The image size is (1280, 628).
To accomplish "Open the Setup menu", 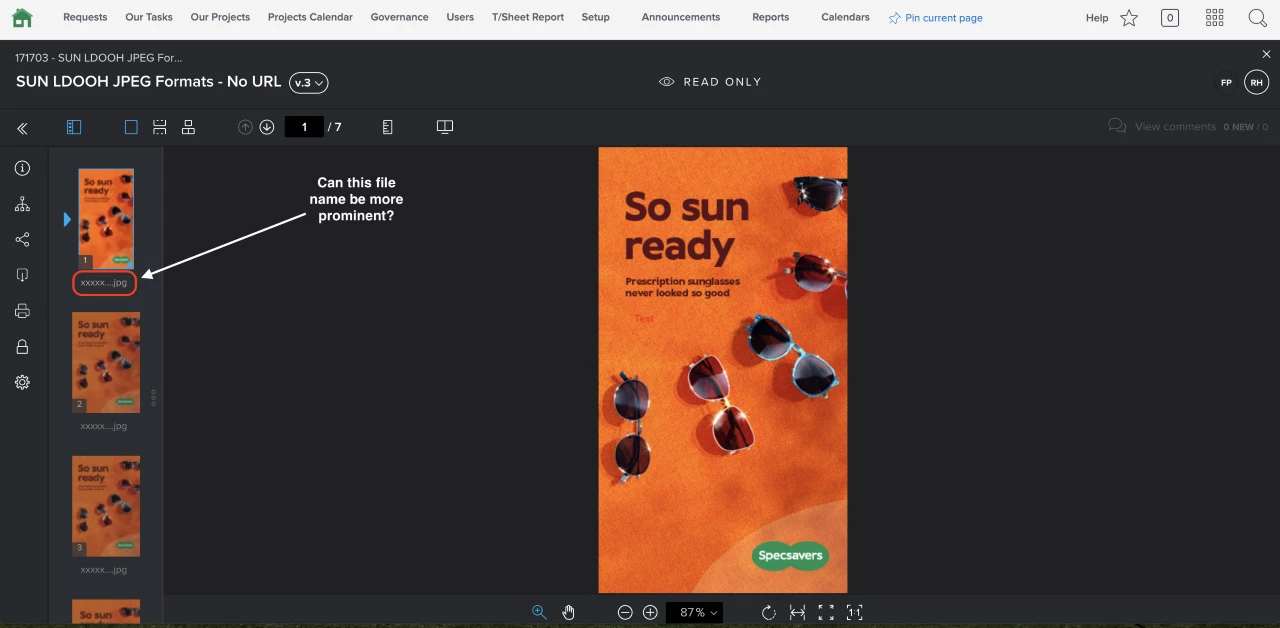I will pos(595,17).
